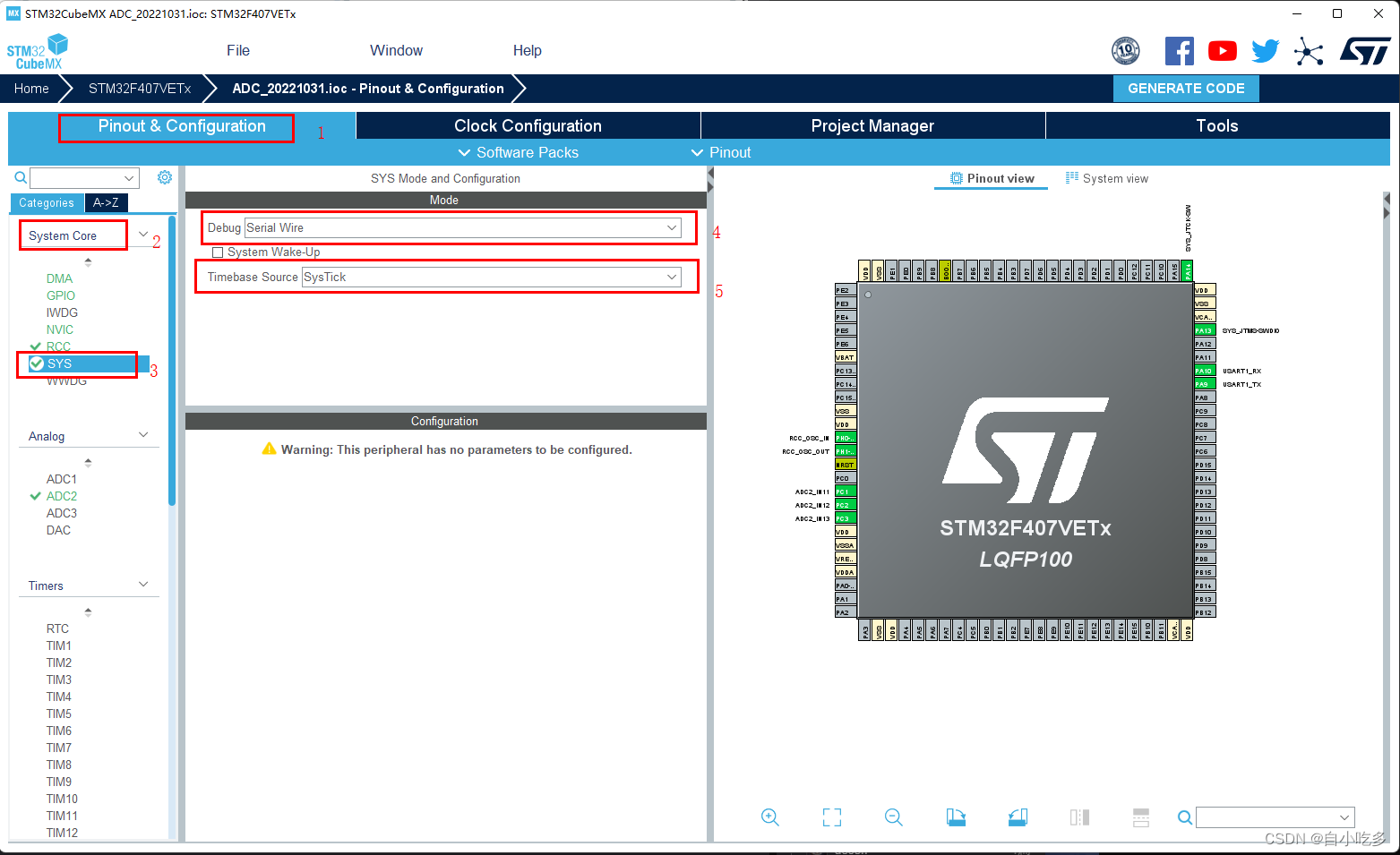Screen dimensions: 1400x855
Task: Click the GENERATE CODE button
Action: [x=1186, y=89]
